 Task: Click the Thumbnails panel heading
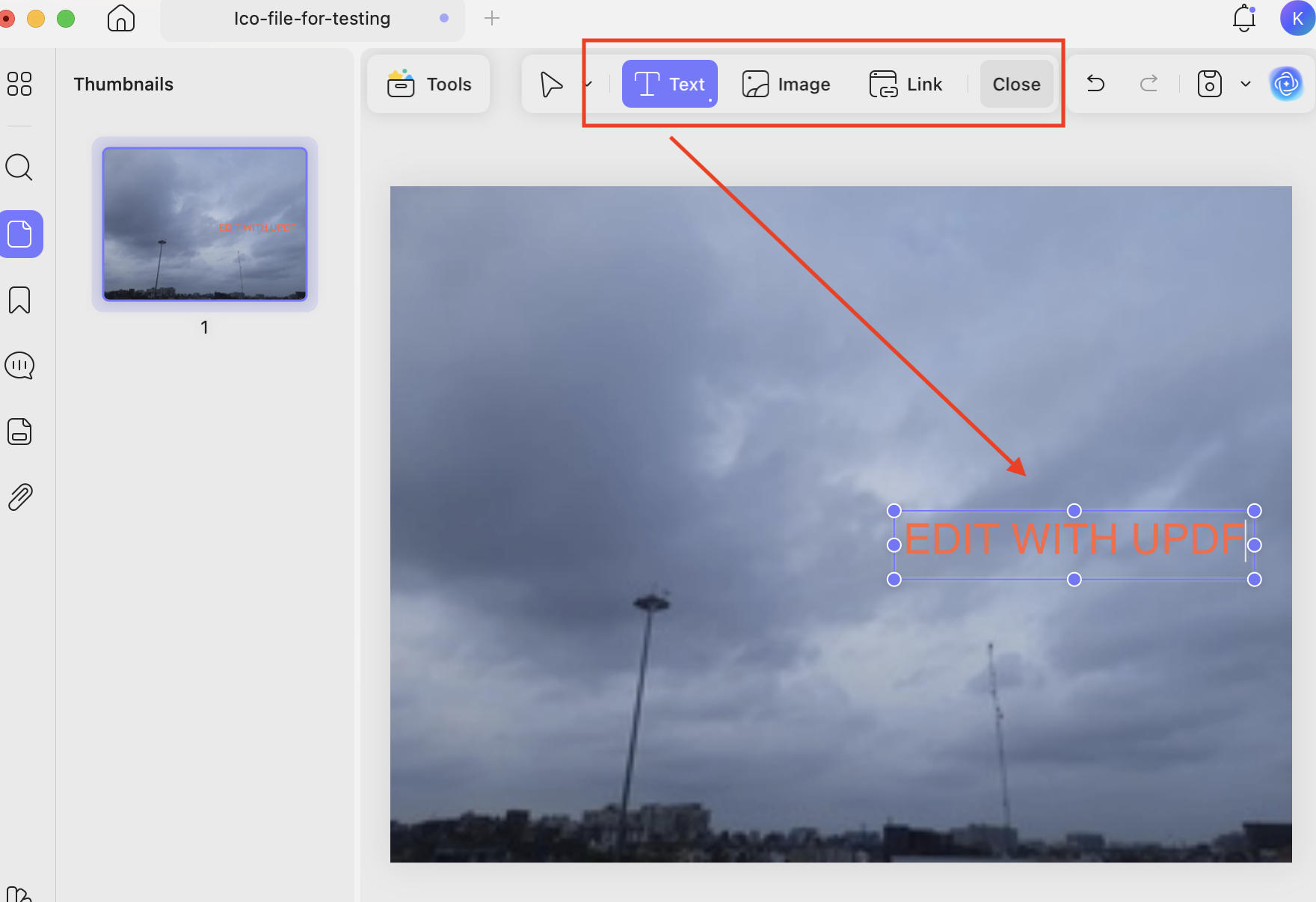[x=123, y=85]
